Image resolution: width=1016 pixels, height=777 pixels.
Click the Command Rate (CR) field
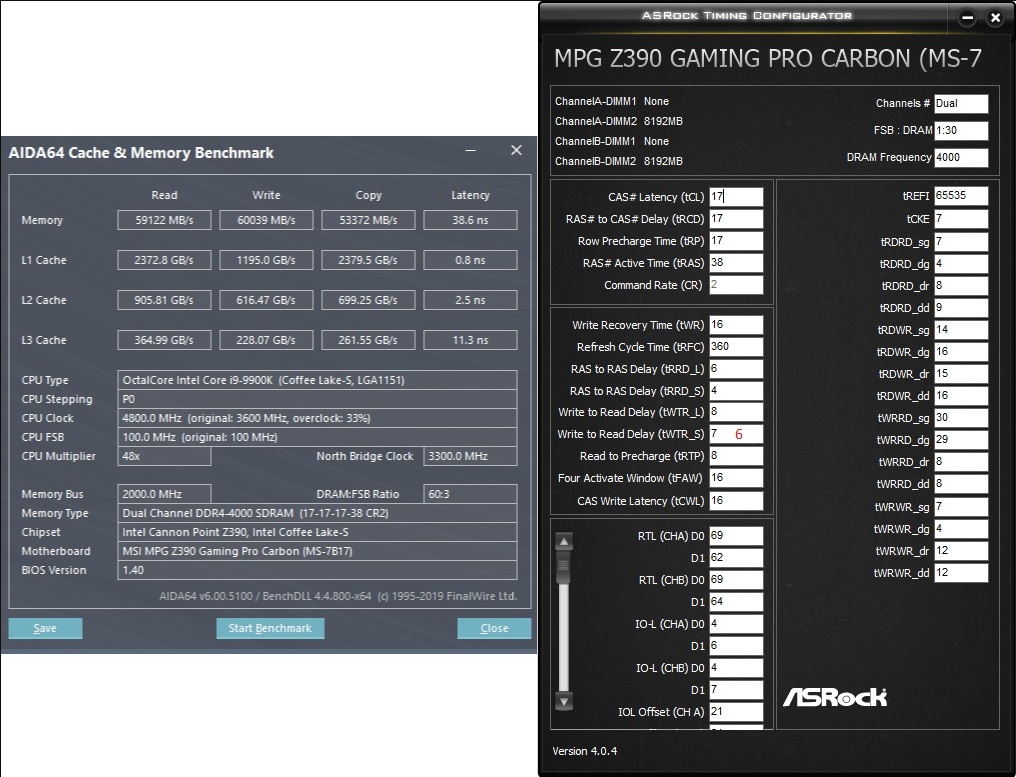(x=736, y=285)
